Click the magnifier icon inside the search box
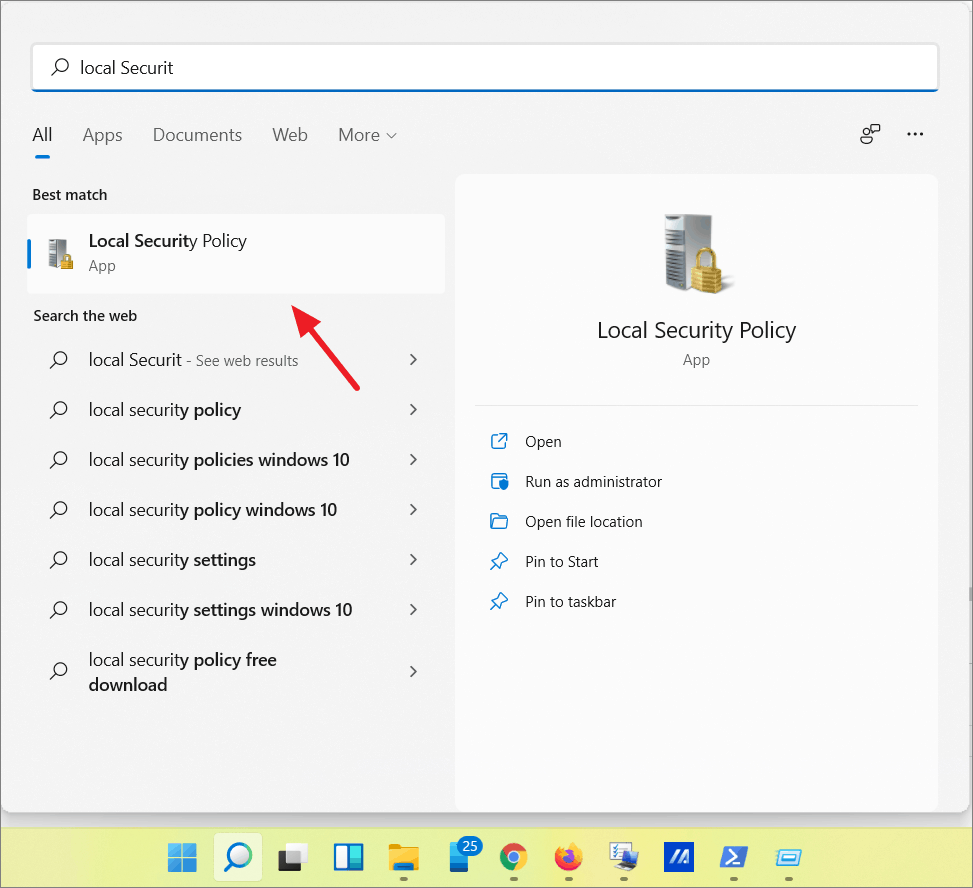 [x=60, y=67]
